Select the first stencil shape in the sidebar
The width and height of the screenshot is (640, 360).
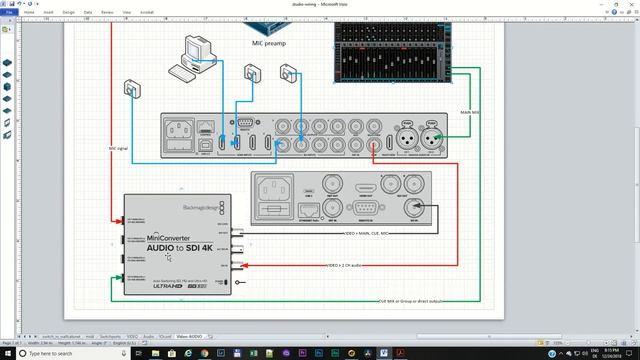pos(7,63)
